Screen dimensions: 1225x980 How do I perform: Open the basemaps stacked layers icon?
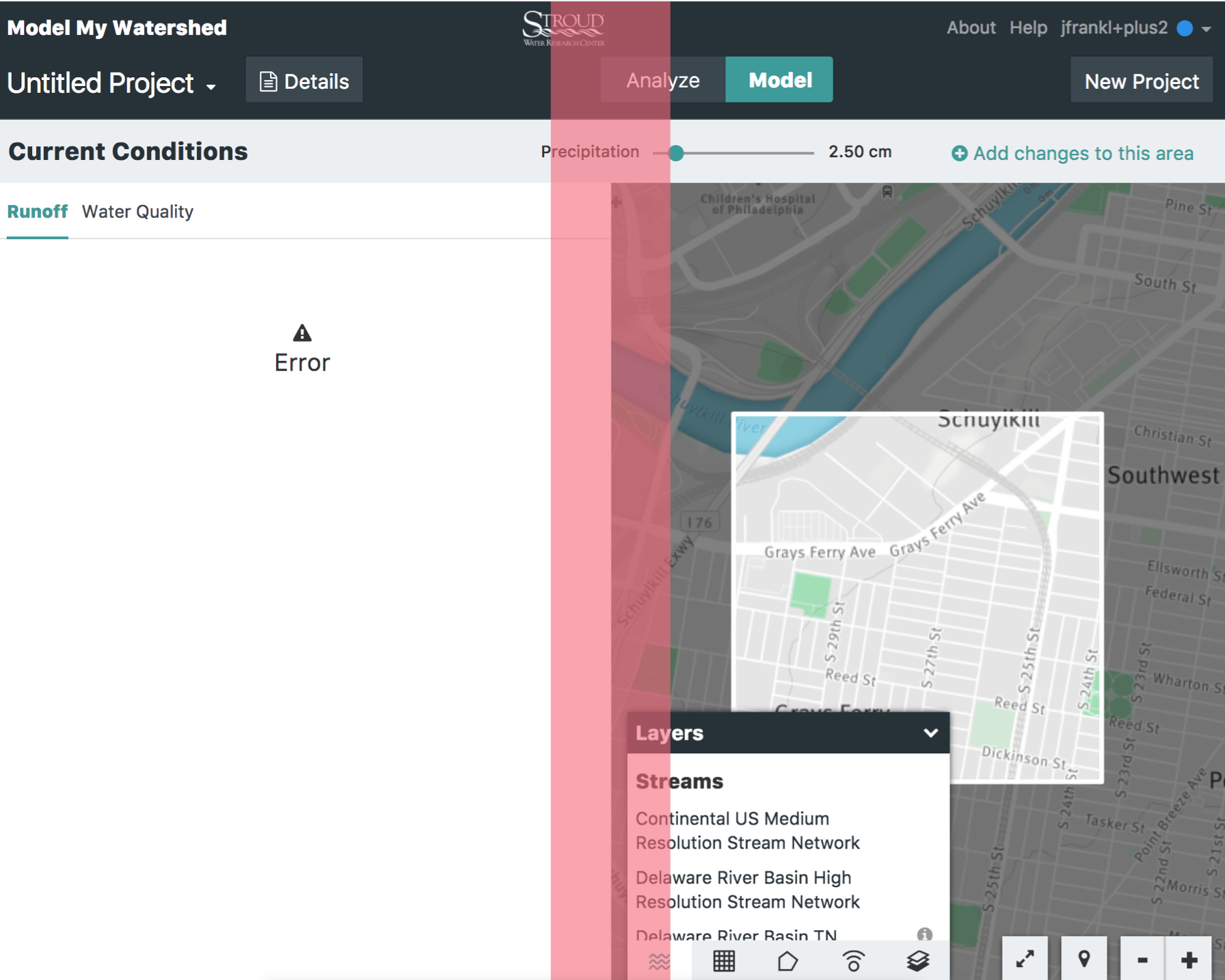[919, 960]
